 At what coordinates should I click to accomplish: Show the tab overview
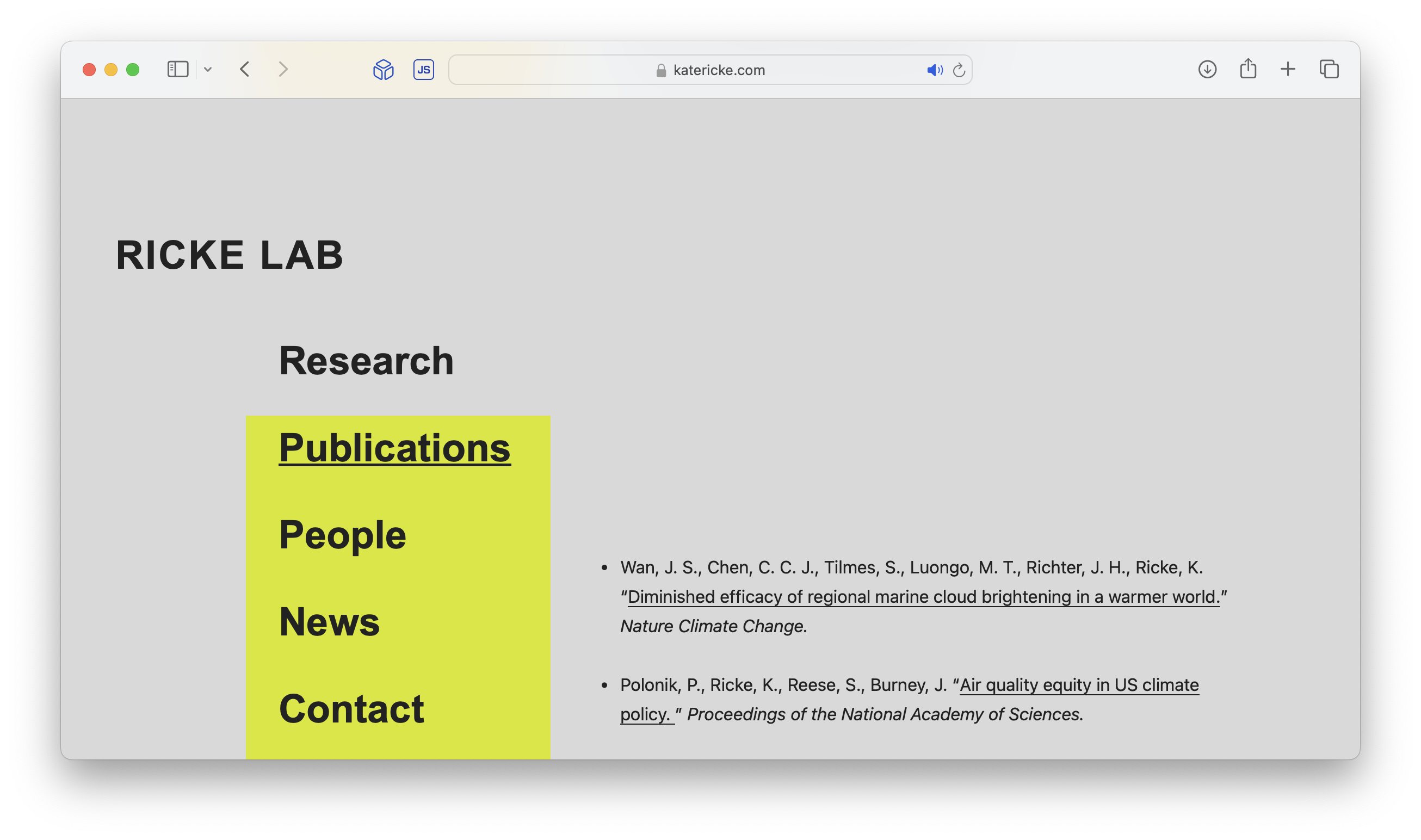click(x=1329, y=70)
